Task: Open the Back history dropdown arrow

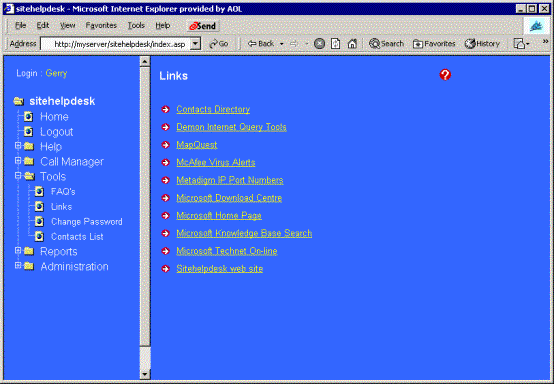Action: point(282,44)
